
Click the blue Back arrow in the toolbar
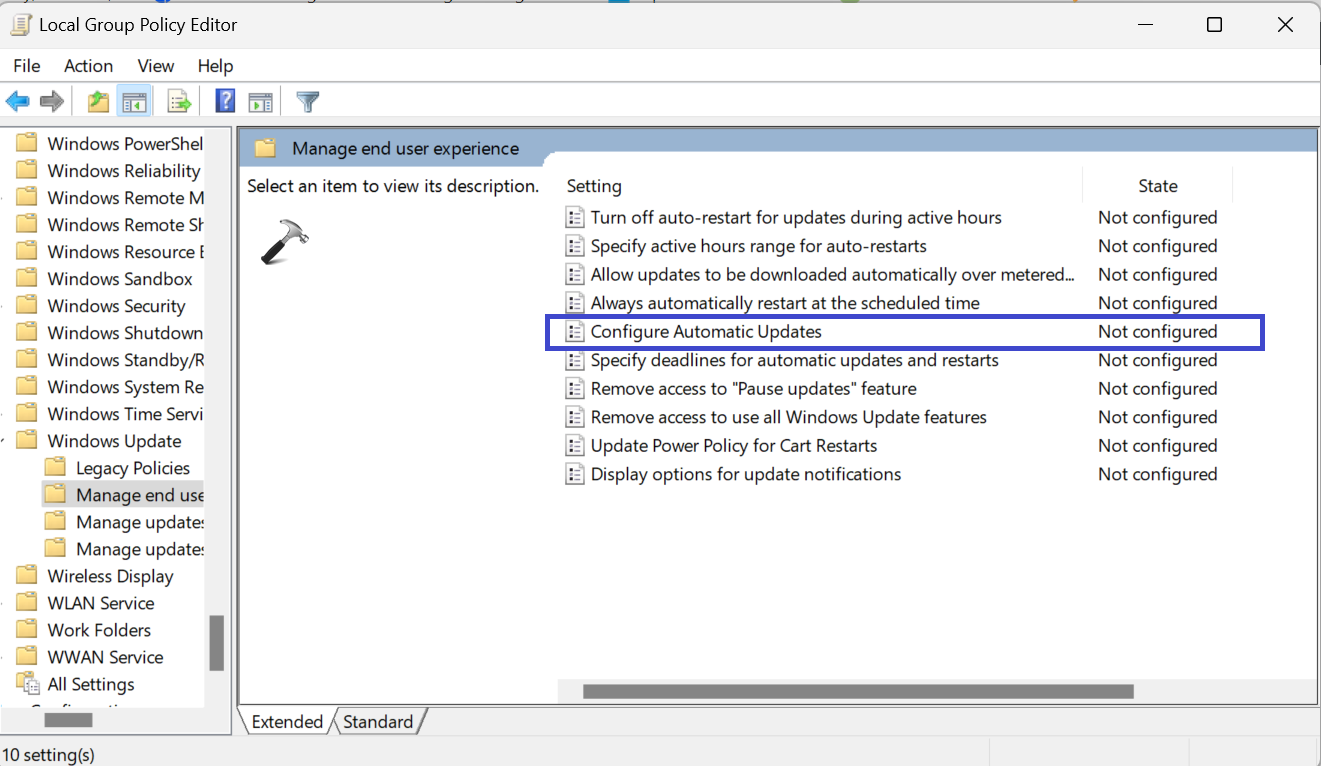pyautogui.click(x=18, y=101)
